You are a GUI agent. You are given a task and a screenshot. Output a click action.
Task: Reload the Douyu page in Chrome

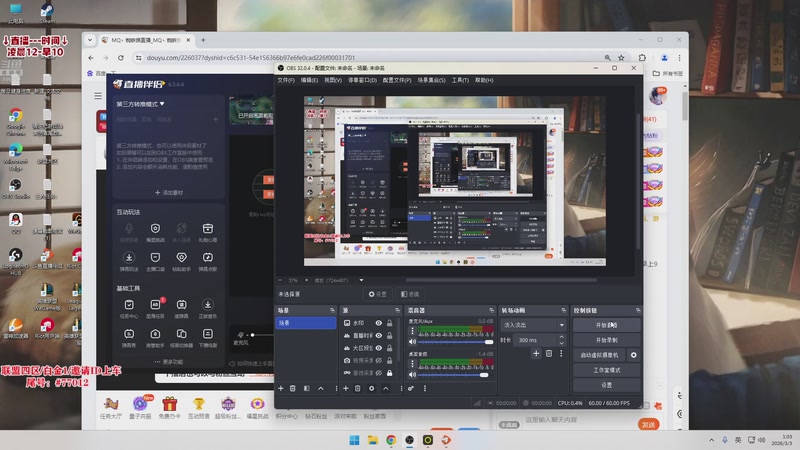tap(121, 58)
